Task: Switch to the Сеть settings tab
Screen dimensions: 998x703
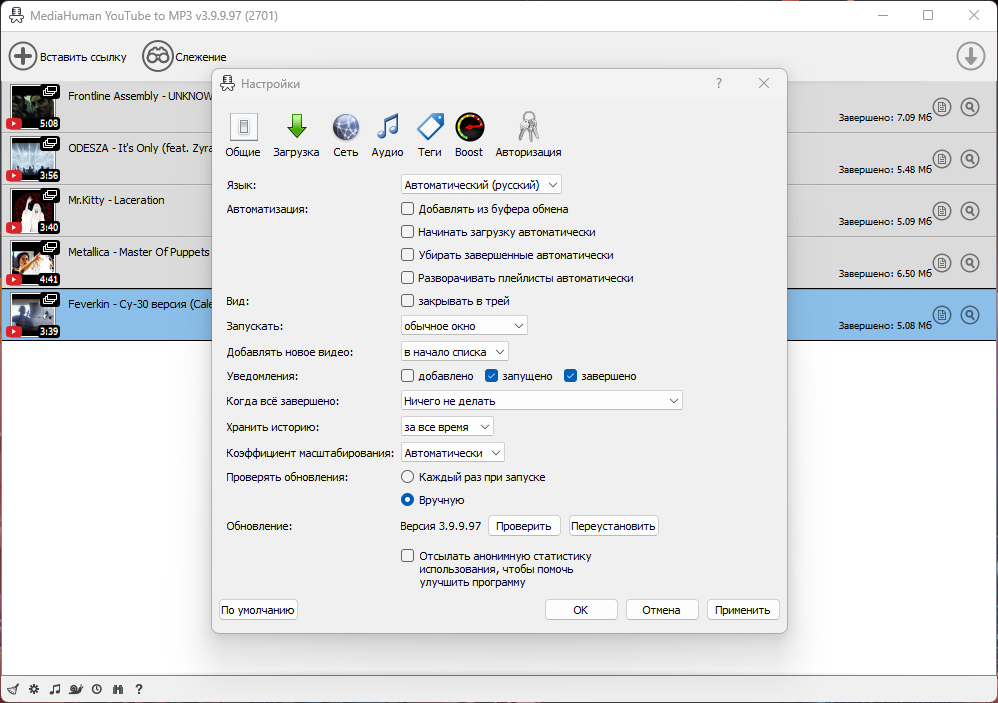Action: 346,134
